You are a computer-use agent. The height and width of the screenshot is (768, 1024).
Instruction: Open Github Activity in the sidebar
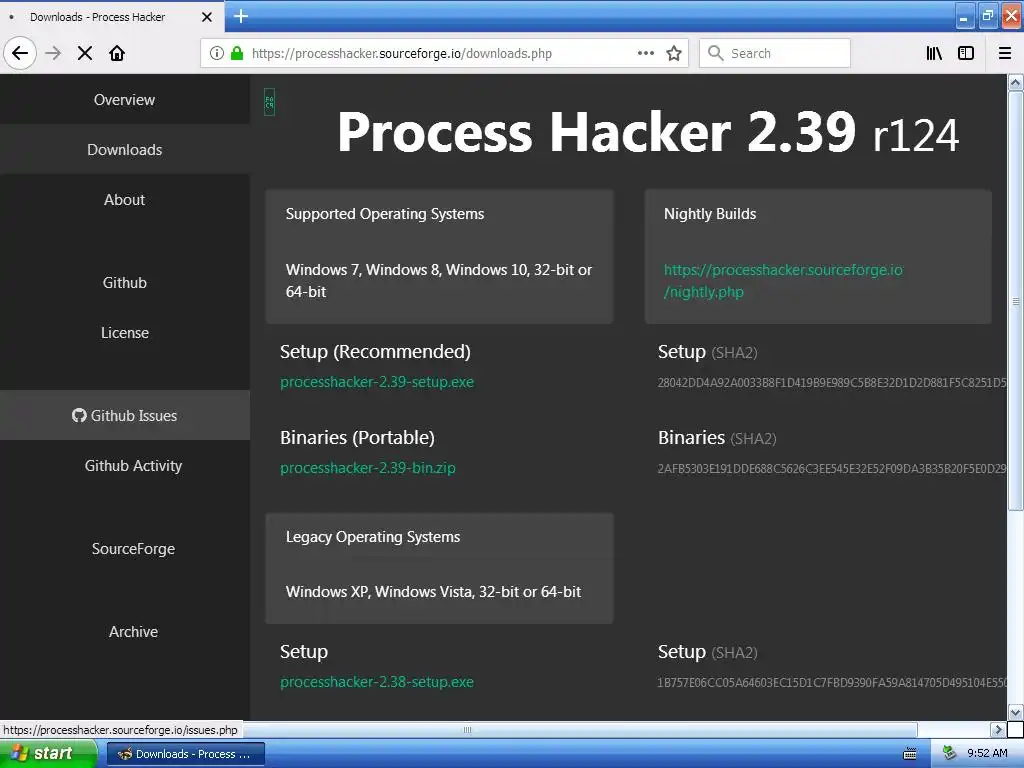click(x=133, y=466)
